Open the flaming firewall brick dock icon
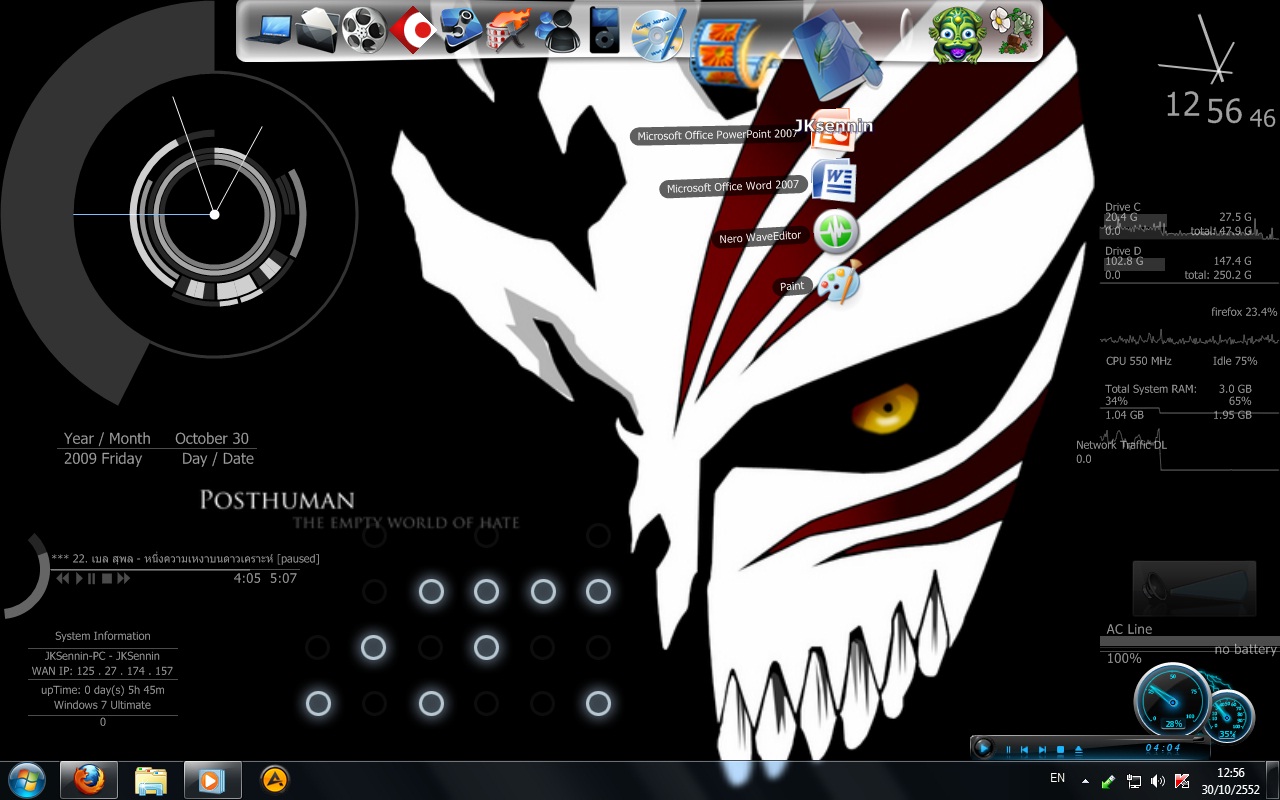Image resolution: width=1280 pixels, height=800 pixels. click(508, 31)
